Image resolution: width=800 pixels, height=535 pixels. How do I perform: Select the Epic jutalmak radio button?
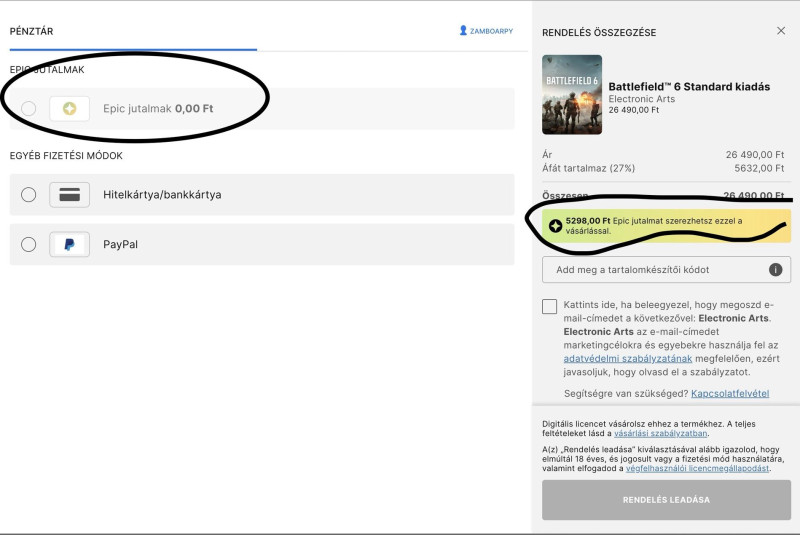tap(29, 108)
